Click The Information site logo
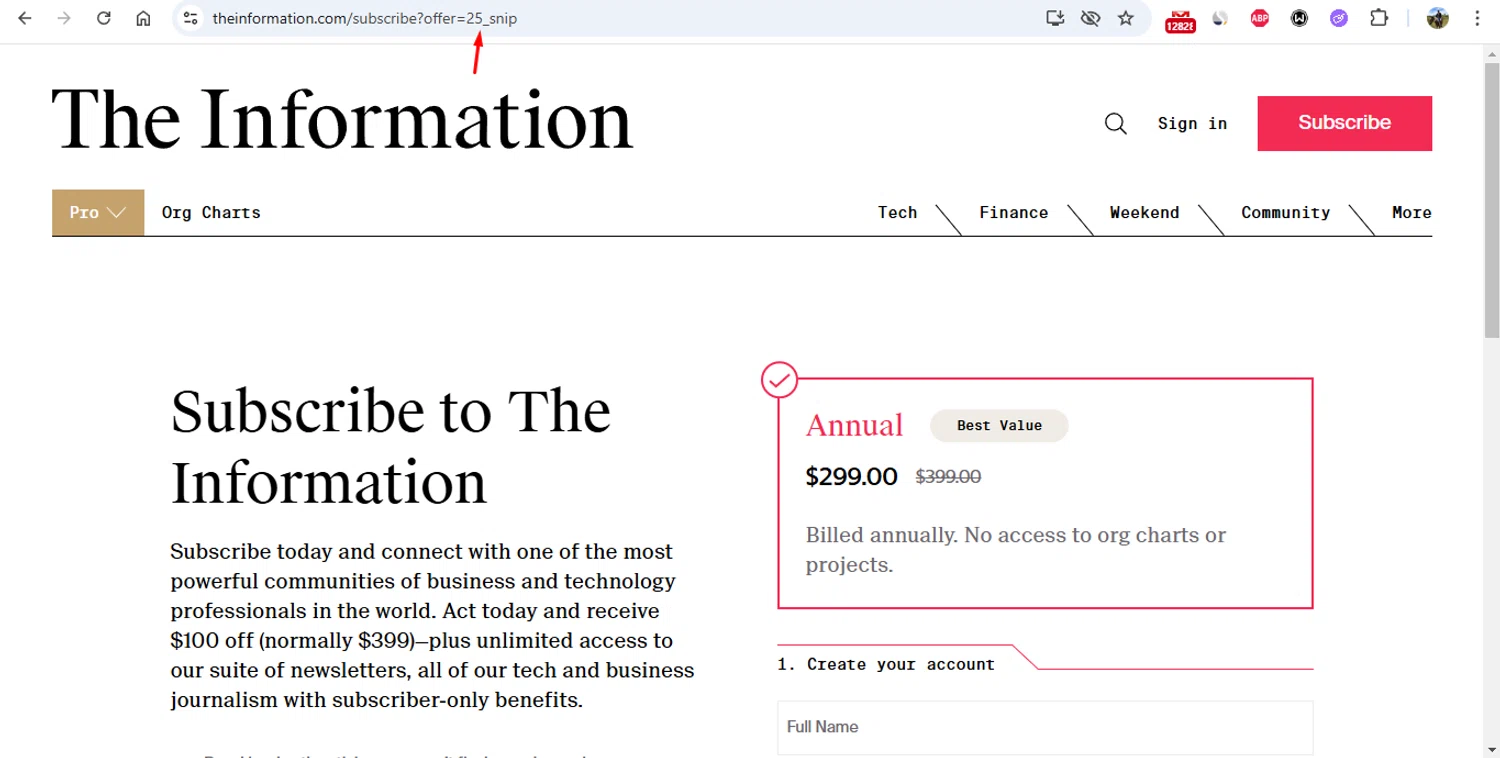This screenshot has width=1500, height=758. coord(342,120)
